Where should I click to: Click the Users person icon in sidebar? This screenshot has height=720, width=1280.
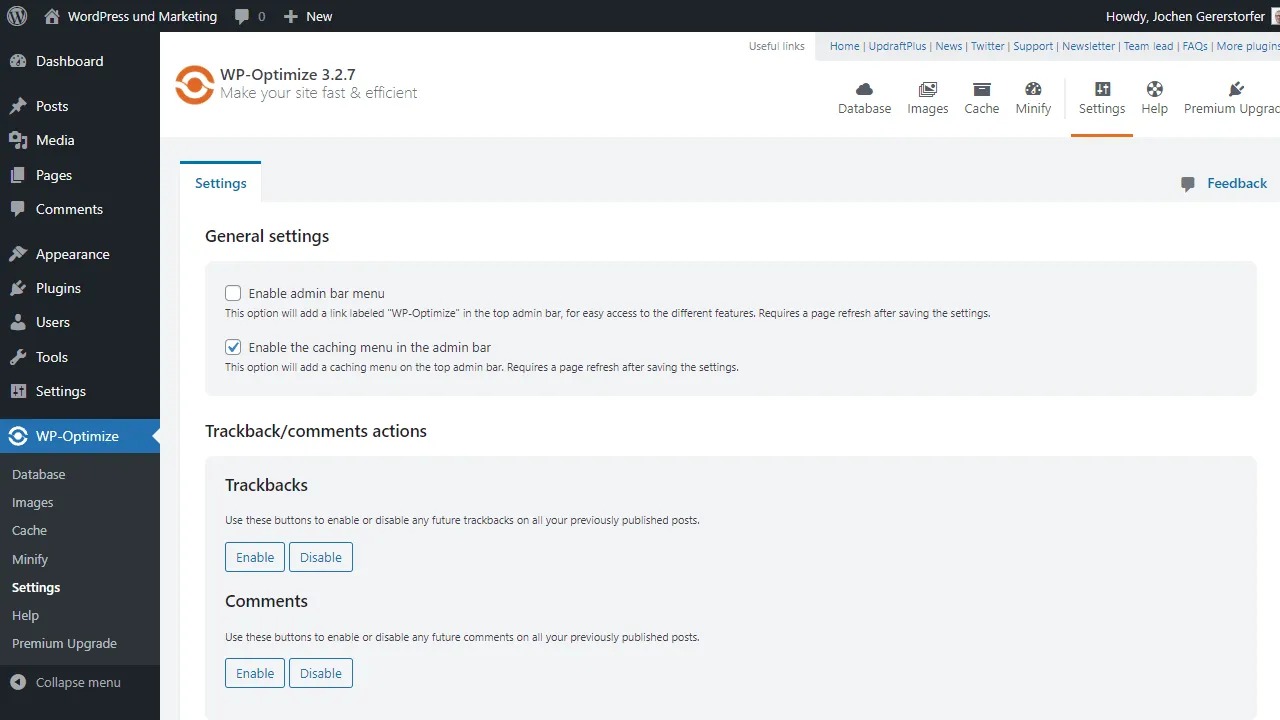[18, 322]
